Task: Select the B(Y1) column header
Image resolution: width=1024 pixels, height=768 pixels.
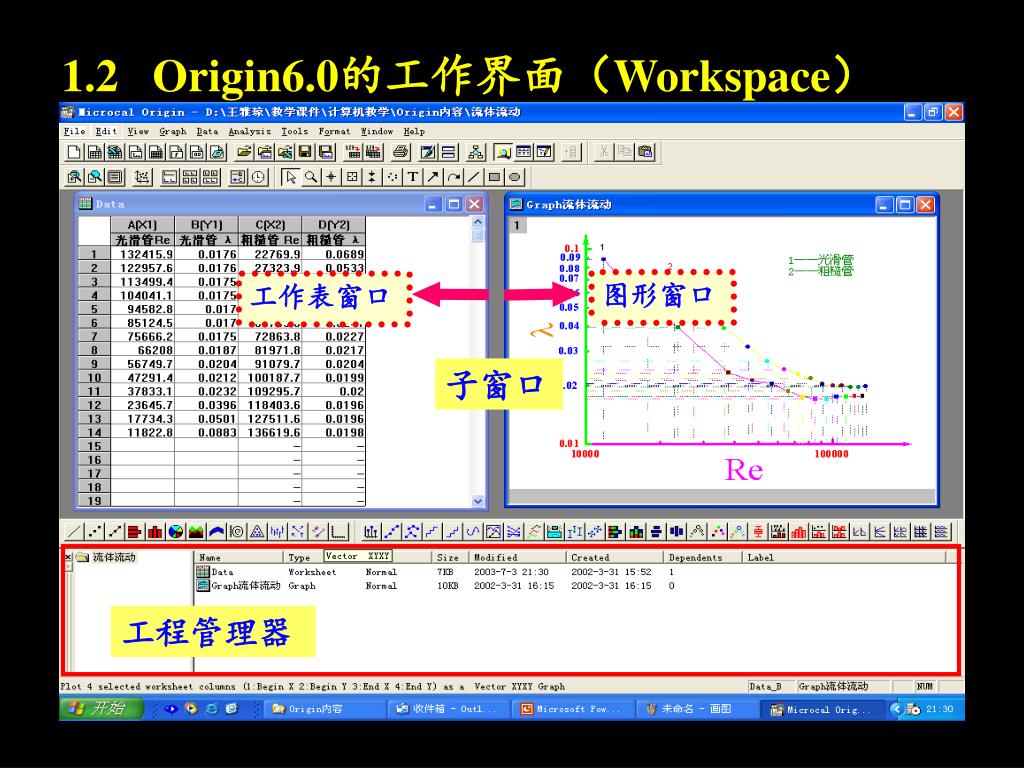Action: [206, 225]
